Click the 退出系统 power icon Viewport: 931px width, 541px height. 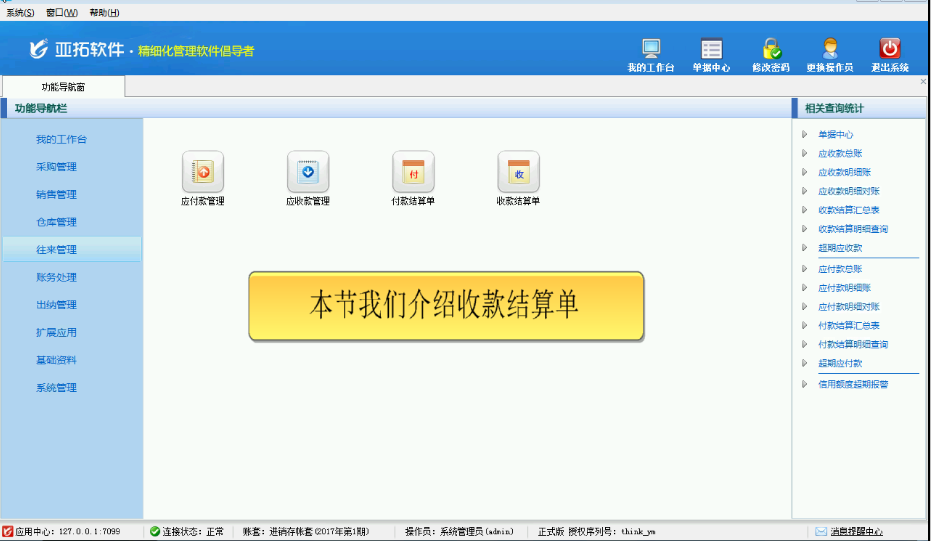889,50
